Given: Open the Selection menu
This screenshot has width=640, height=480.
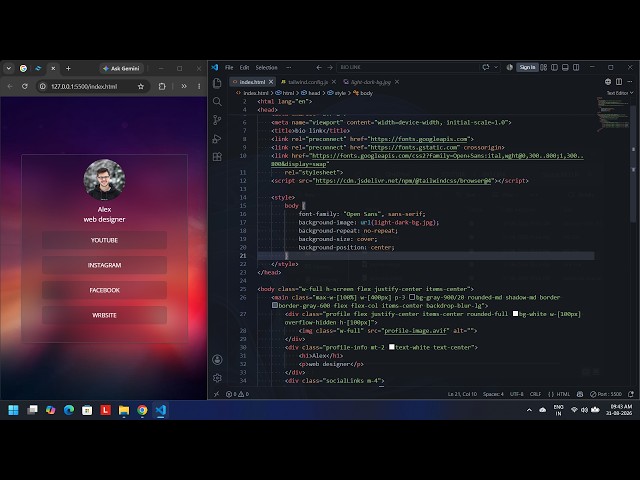Looking at the screenshot, I should tap(266, 67).
